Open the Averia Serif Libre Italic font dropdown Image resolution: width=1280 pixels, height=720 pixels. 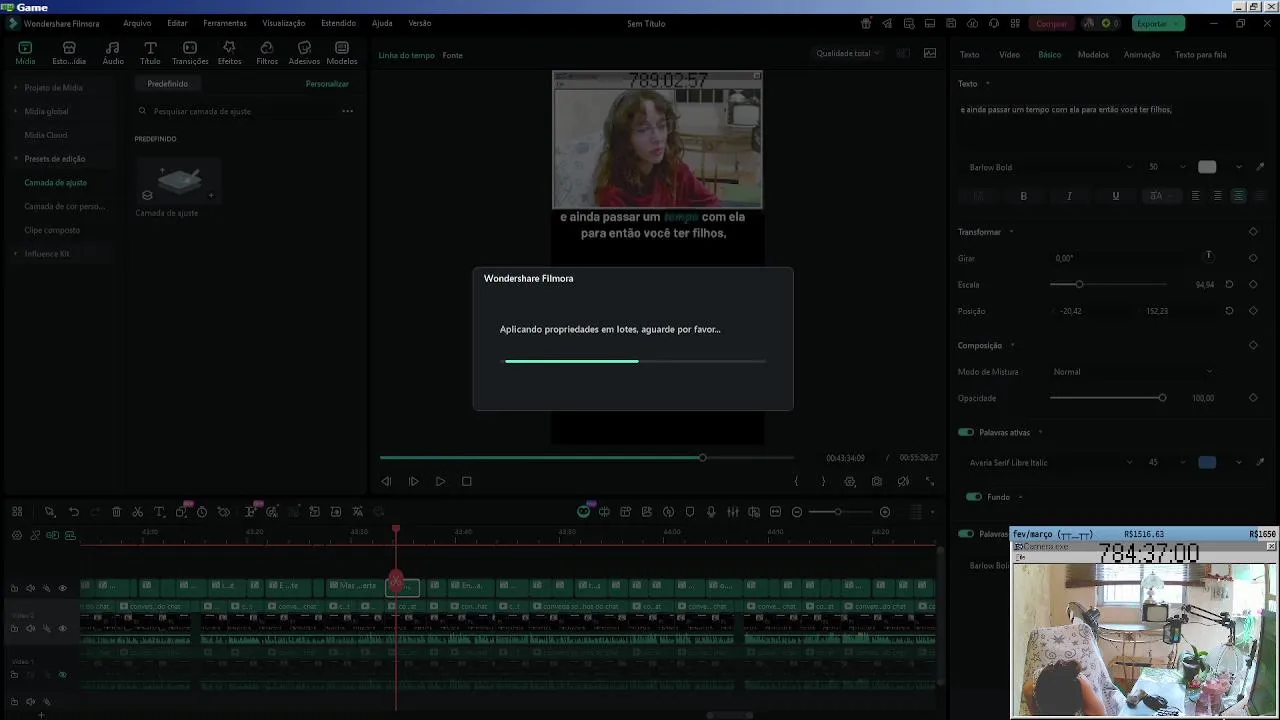[x=1050, y=462]
